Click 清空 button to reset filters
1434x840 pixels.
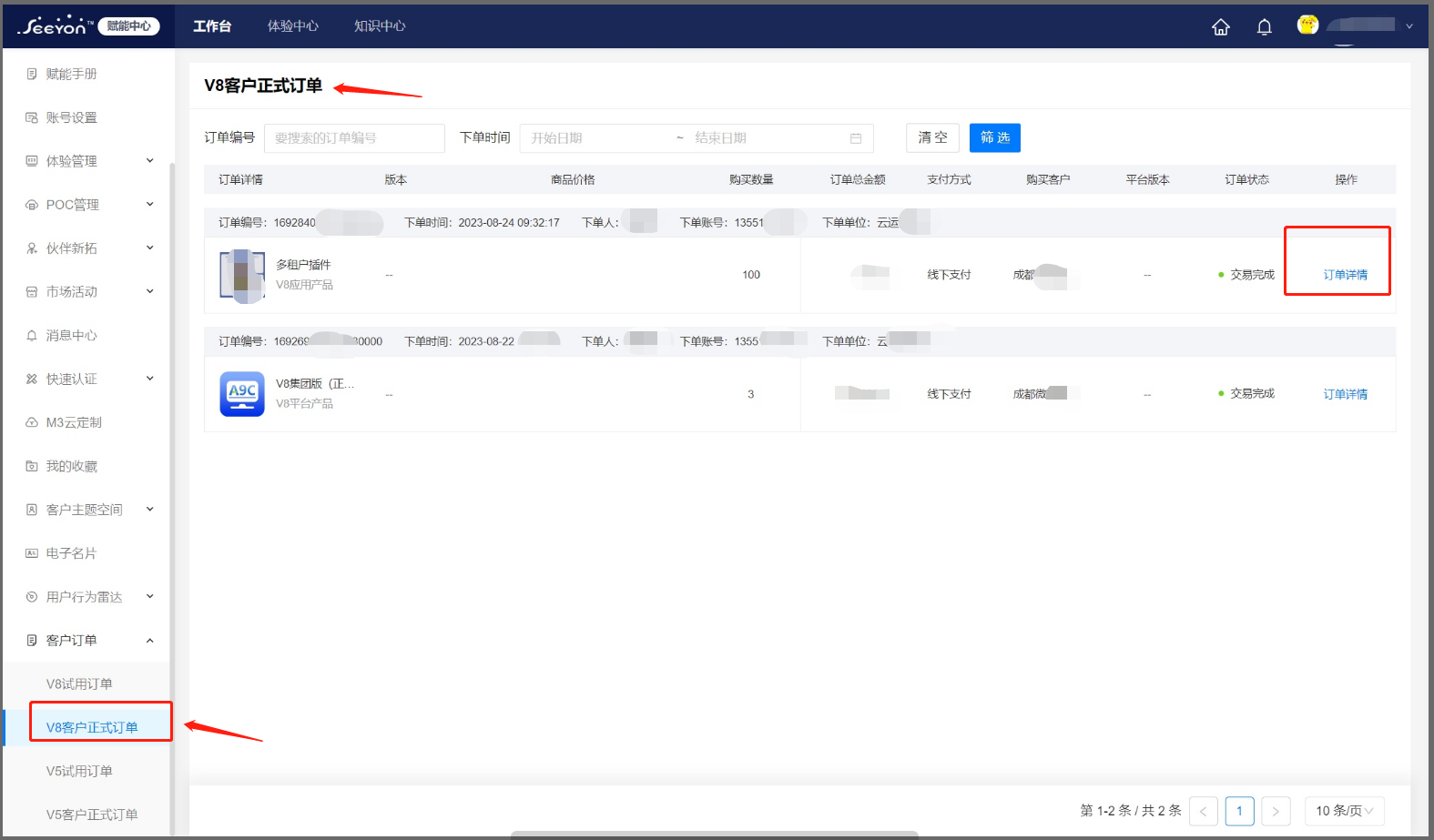pos(932,137)
